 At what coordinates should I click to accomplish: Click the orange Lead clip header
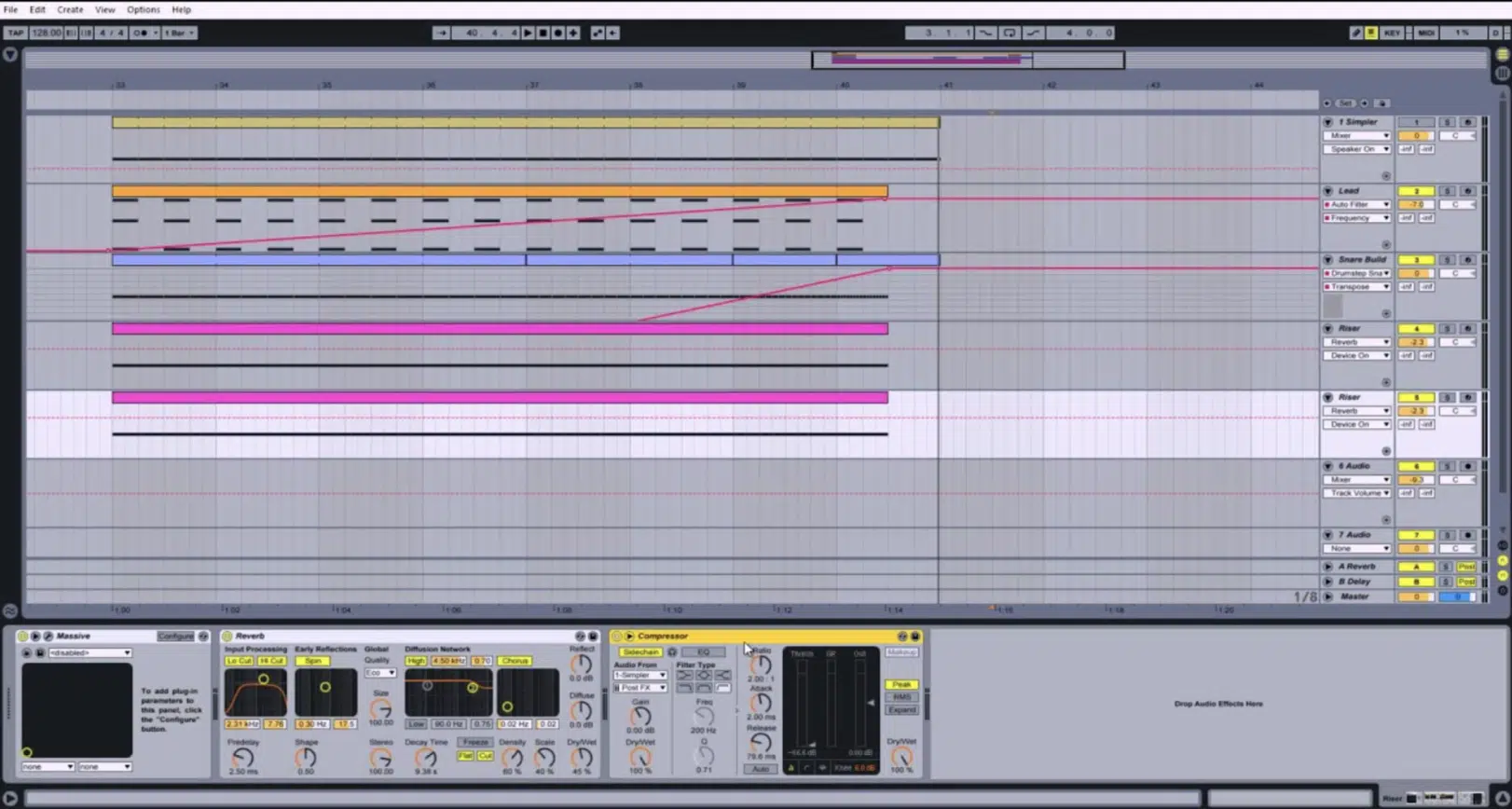500,192
